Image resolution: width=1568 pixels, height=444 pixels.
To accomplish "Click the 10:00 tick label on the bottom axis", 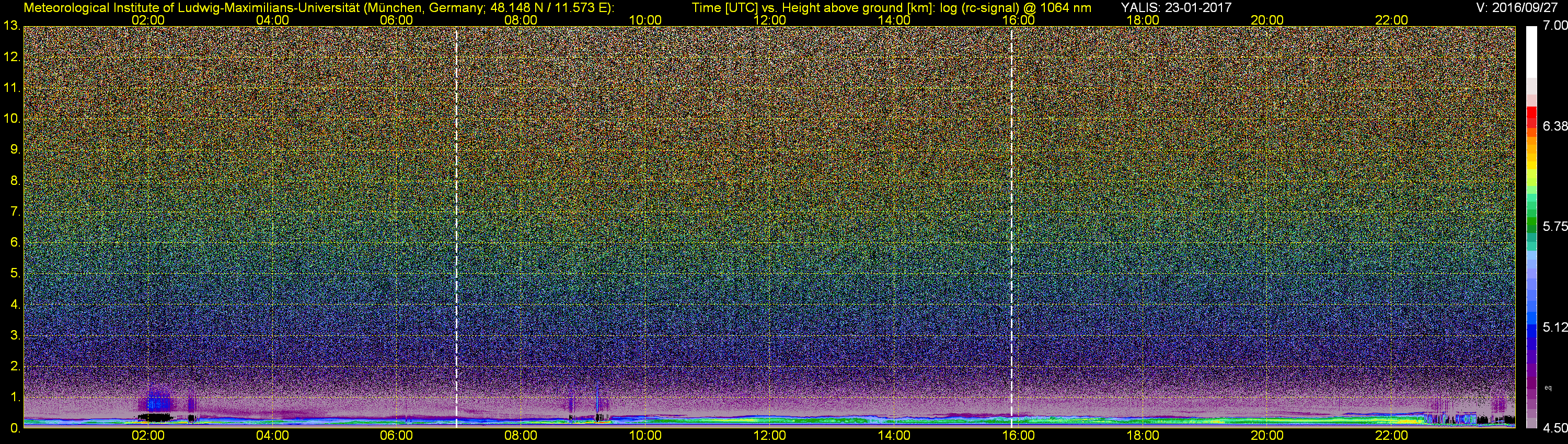I will tap(645, 436).
